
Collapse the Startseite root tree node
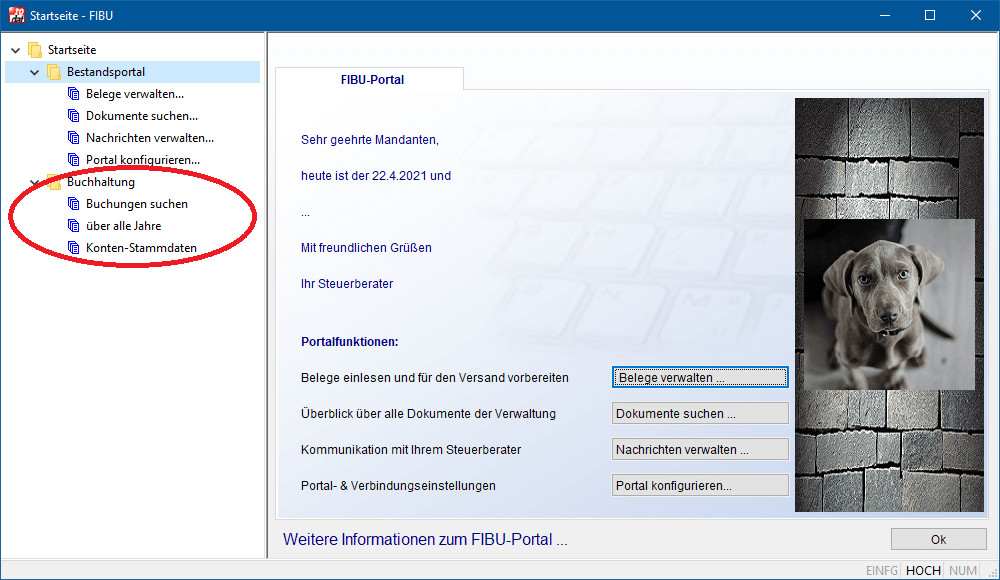point(15,50)
